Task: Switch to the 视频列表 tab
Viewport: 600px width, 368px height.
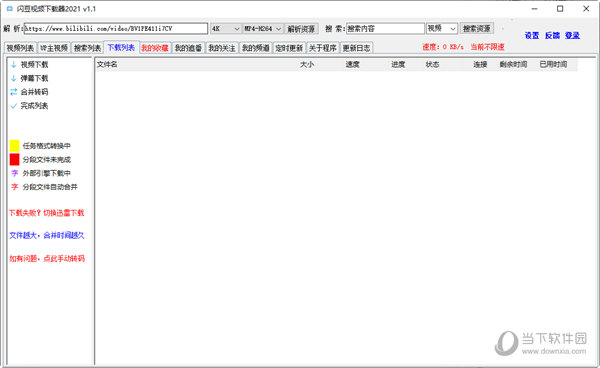Action: (20, 48)
